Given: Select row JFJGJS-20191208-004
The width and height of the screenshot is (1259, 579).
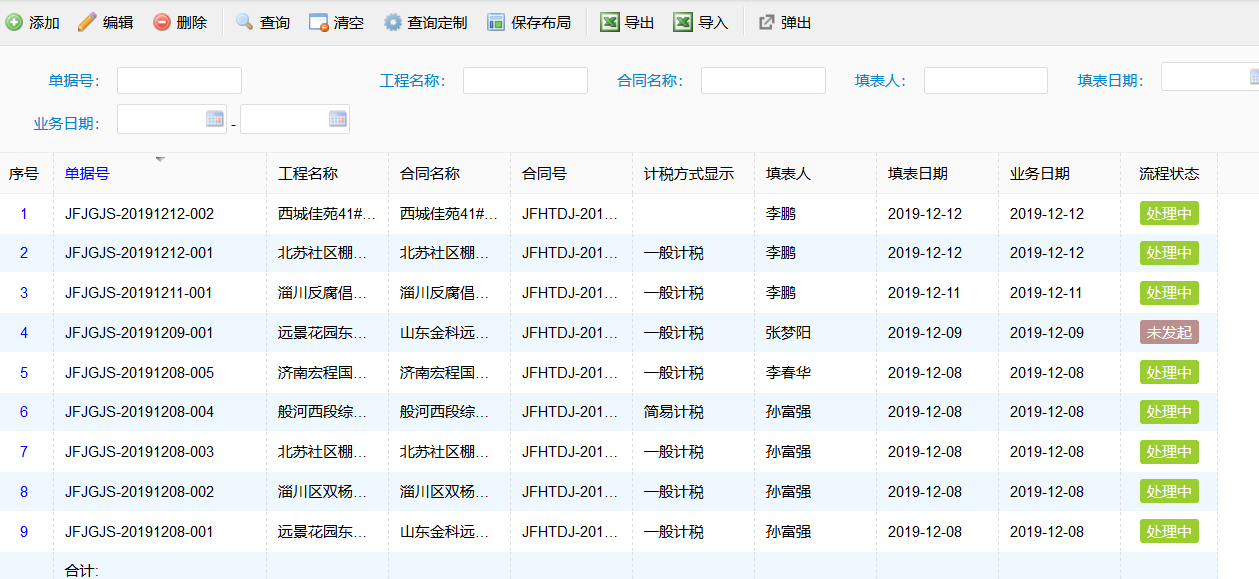Looking at the screenshot, I should 608,412.
